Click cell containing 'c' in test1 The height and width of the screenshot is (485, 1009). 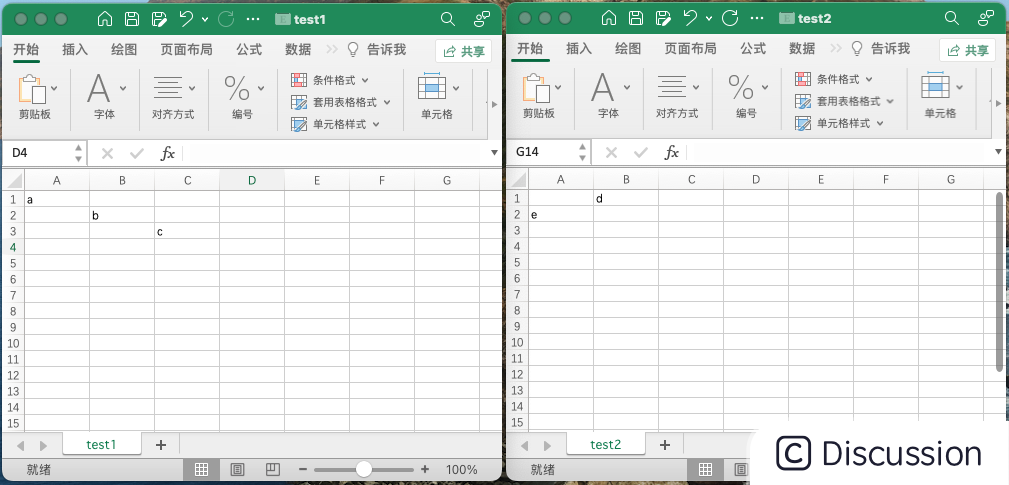click(x=187, y=232)
